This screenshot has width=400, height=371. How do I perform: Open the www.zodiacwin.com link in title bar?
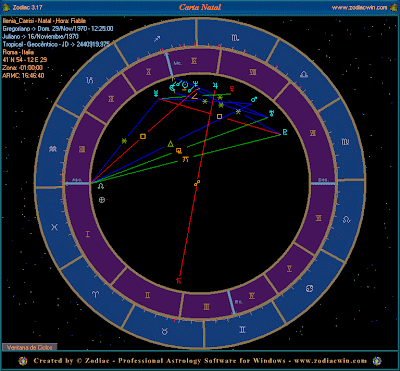359,7
